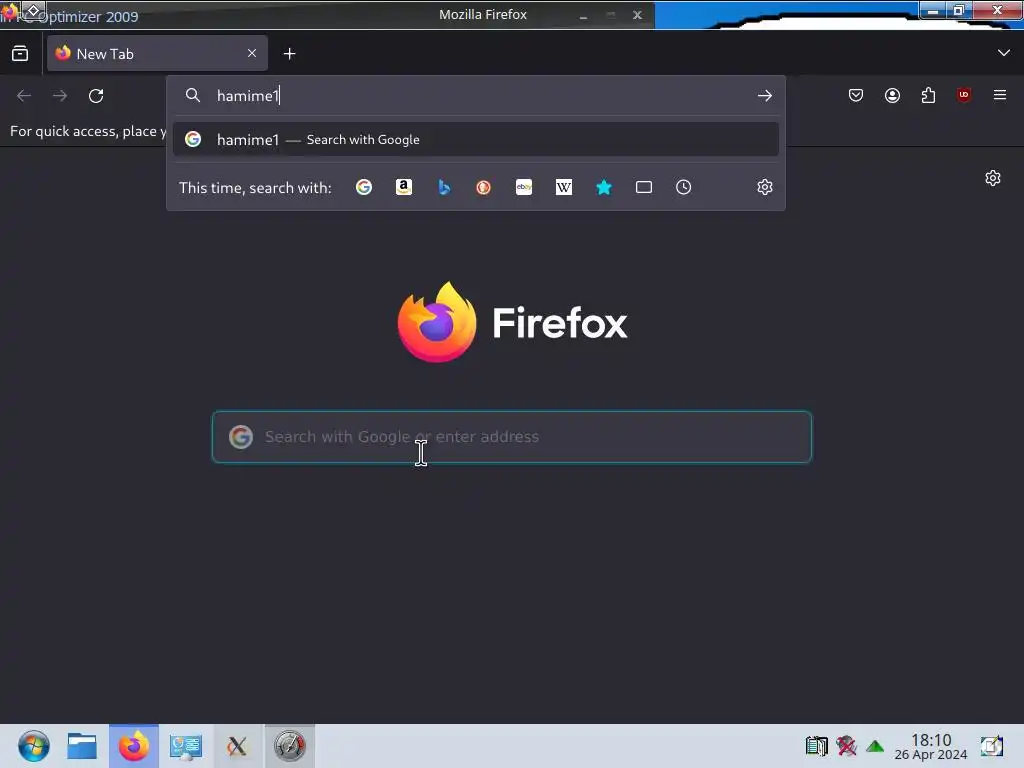Image resolution: width=1024 pixels, height=768 pixels.
Task: Open Extensions puzzle icon
Action: pos(928,95)
